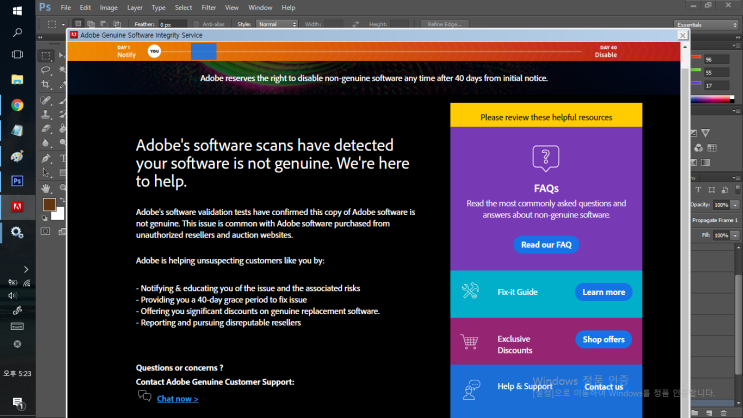Click the Color Lookup grid adjustment icon
This screenshot has width=743, height=418.
[x=712, y=148]
